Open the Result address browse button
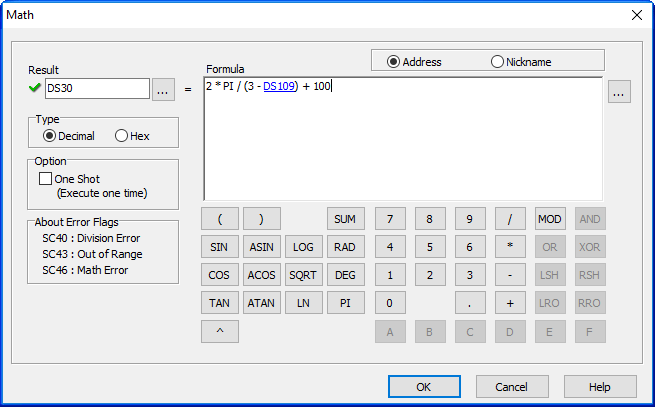 click(163, 90)
